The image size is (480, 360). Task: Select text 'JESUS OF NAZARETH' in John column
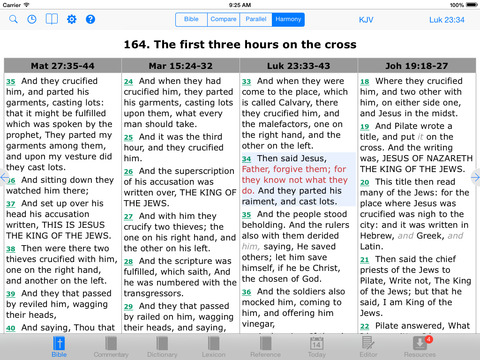coord(427,158)
